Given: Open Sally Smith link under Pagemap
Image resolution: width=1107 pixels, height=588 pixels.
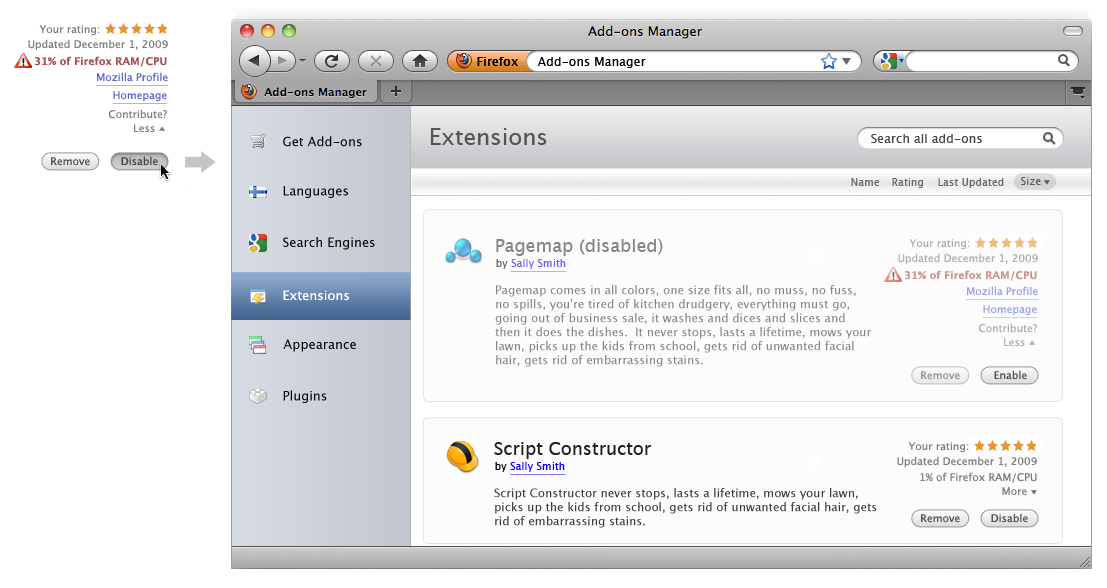Looking at the screenshot, I should pos(538,263).
